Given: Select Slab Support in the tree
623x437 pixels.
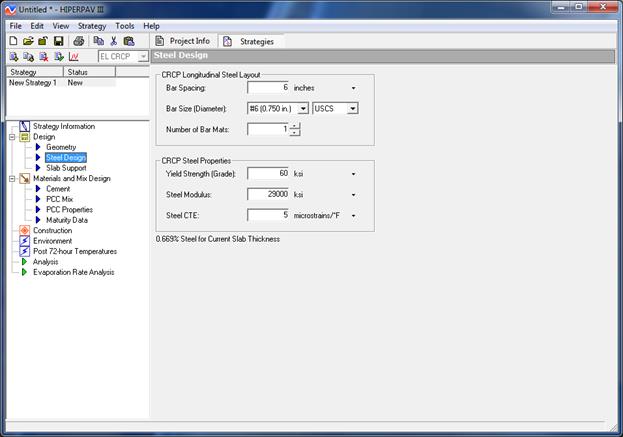Looking at the screenshot, I should [x=66, y=168].
